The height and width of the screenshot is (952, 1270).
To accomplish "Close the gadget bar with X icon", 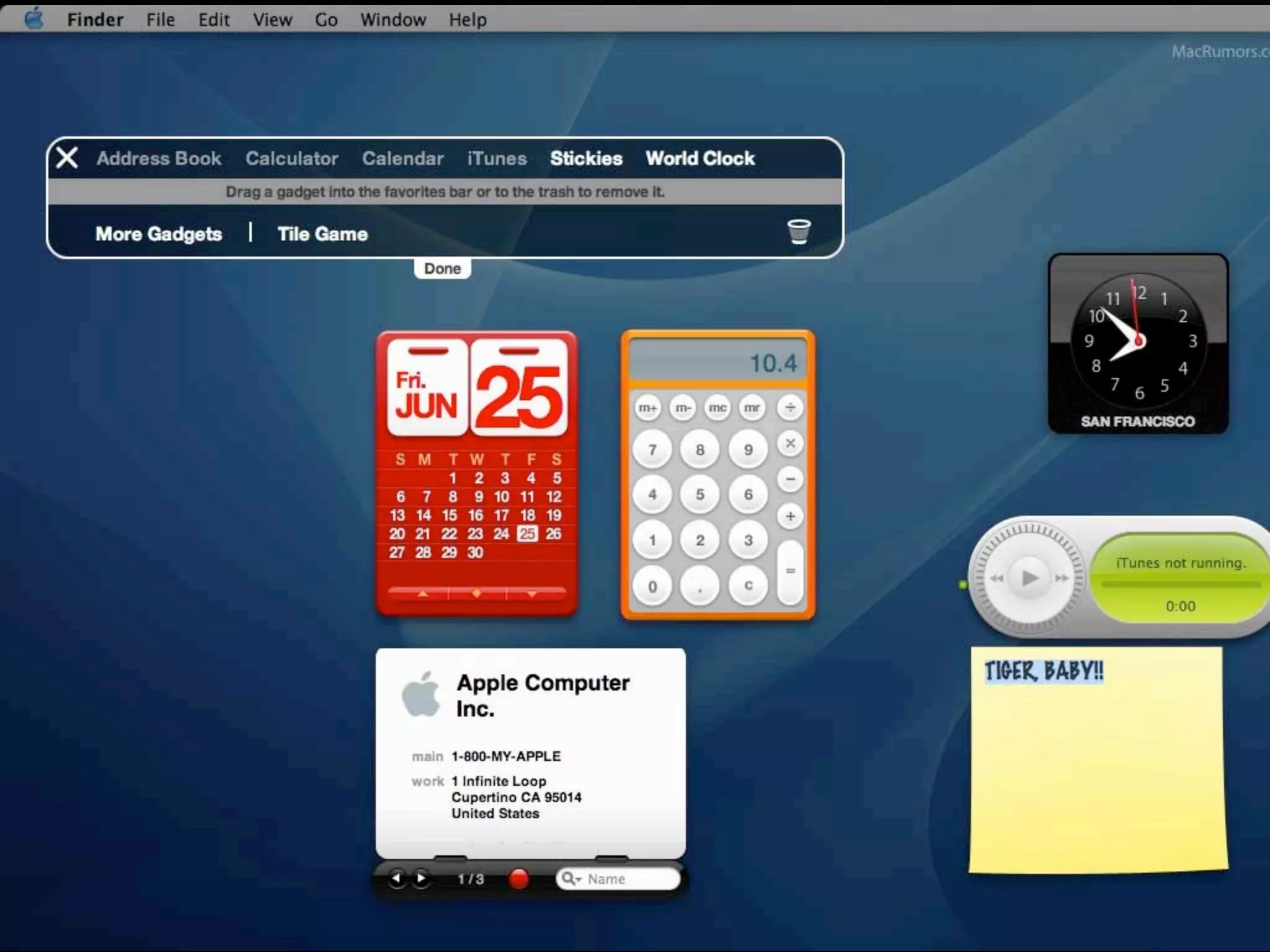I will pos(67,157).
